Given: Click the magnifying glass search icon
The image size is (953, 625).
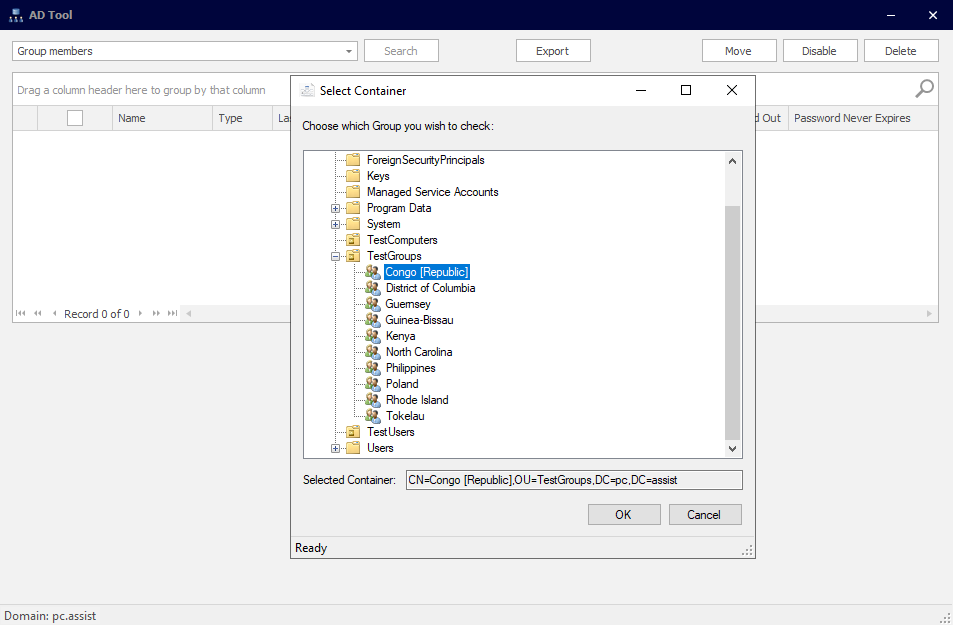Looking at the screenshot, I should coord(925,89).
